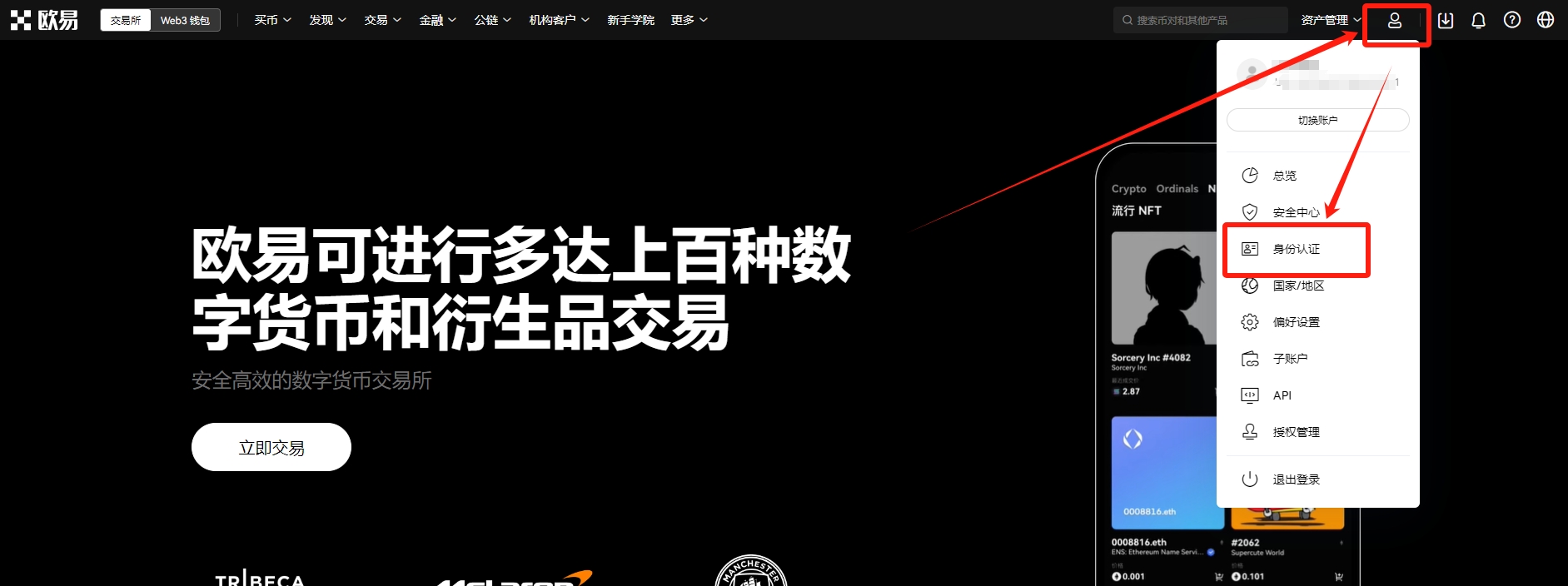Expand the 发现 dropdown menu
This screenshot has height=586, width=1568.
point(327,20)
